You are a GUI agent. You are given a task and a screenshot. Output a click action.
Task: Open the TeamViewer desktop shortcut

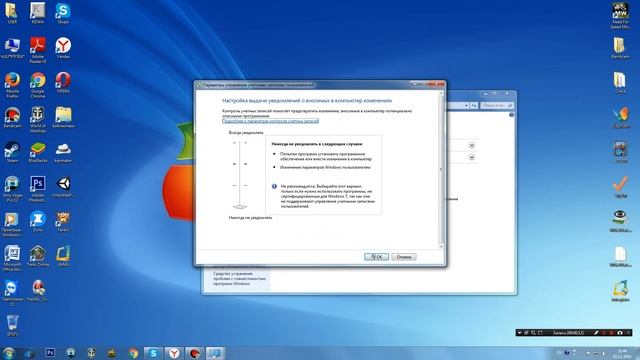coord(12,293)
